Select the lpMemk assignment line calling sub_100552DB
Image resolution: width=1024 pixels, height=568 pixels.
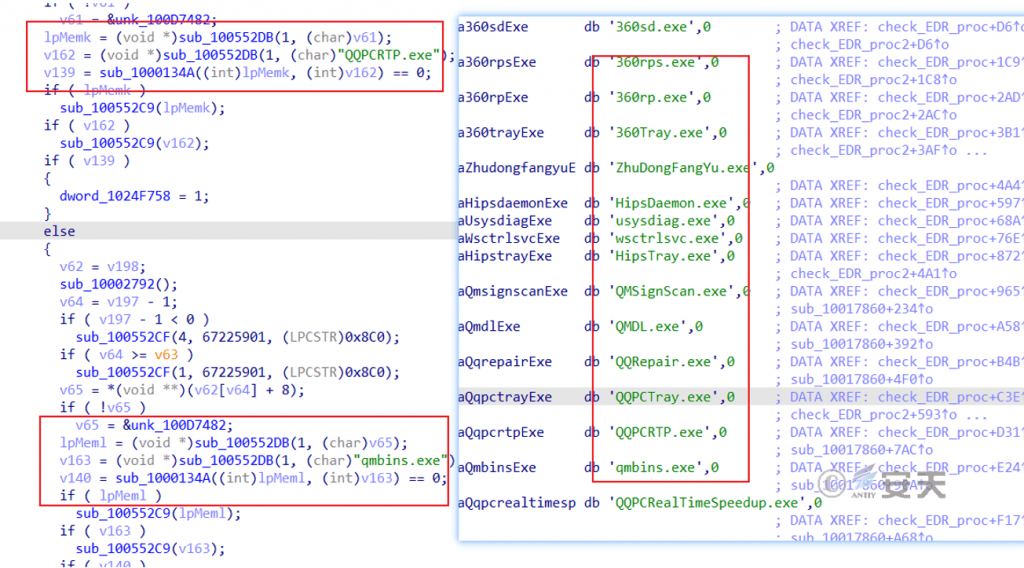(x=218, y=37)
